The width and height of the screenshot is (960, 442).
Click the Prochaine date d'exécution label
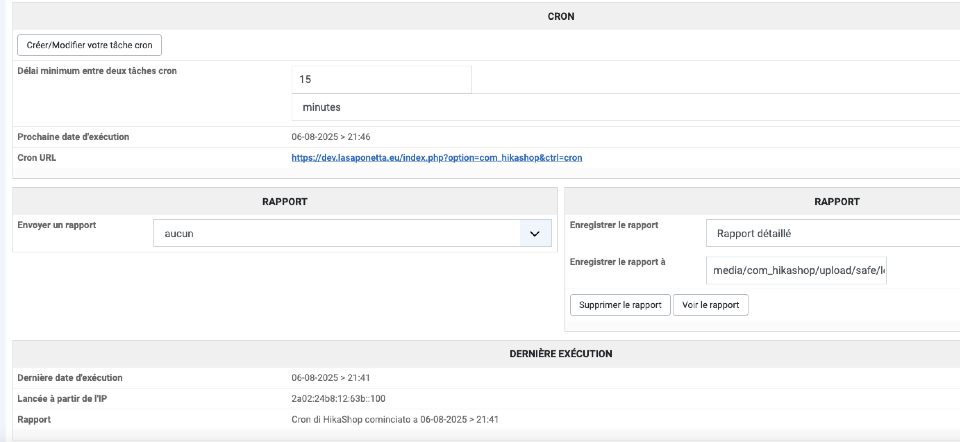click(73, 137)
